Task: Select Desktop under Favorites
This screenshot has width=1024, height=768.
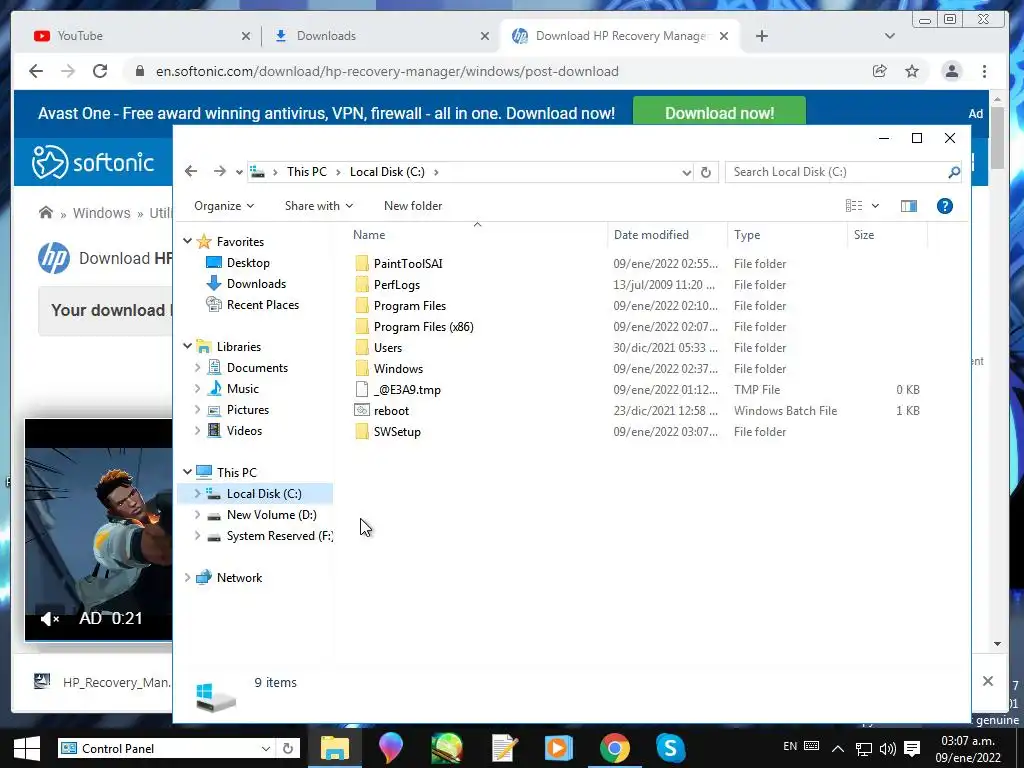Action: (x=248, y=263)
